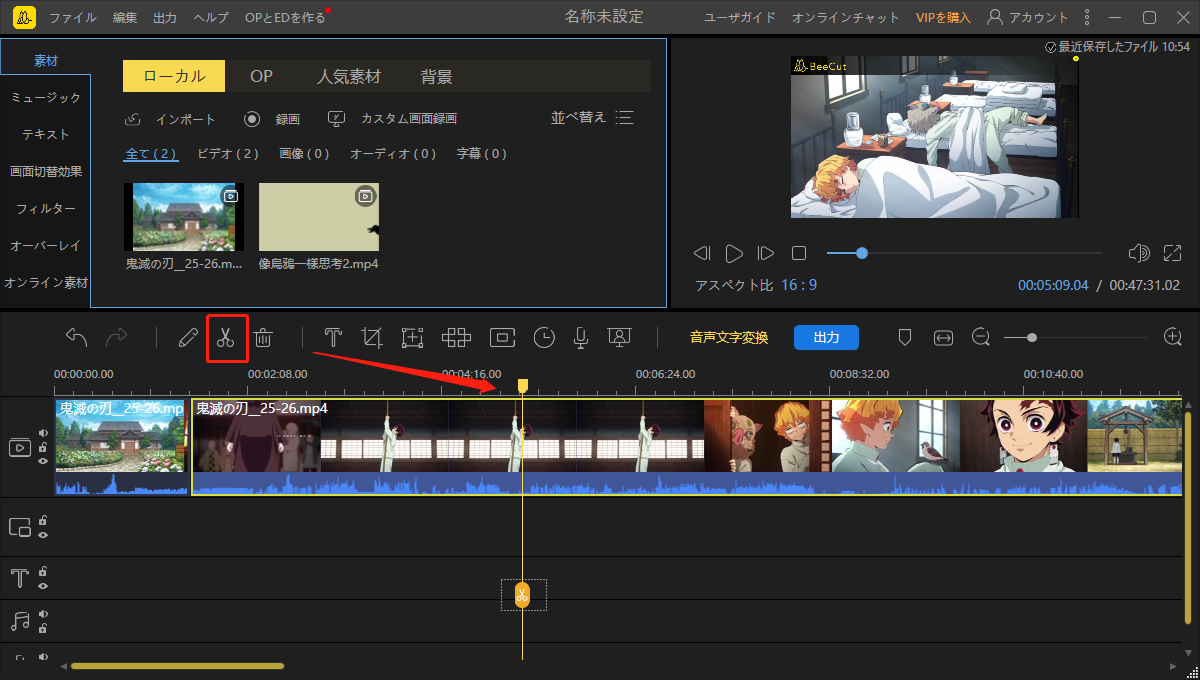Step forward one frame in preview
This screenshot has height=680, width=1200.
click(766, 253)
